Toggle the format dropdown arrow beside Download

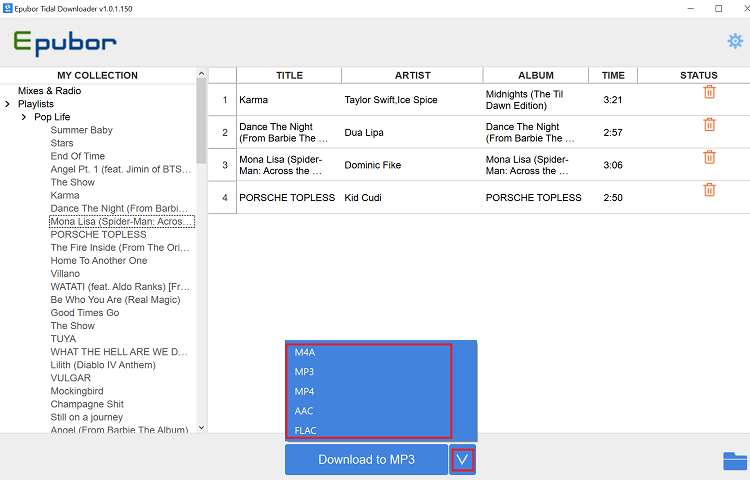pos(462,460)
